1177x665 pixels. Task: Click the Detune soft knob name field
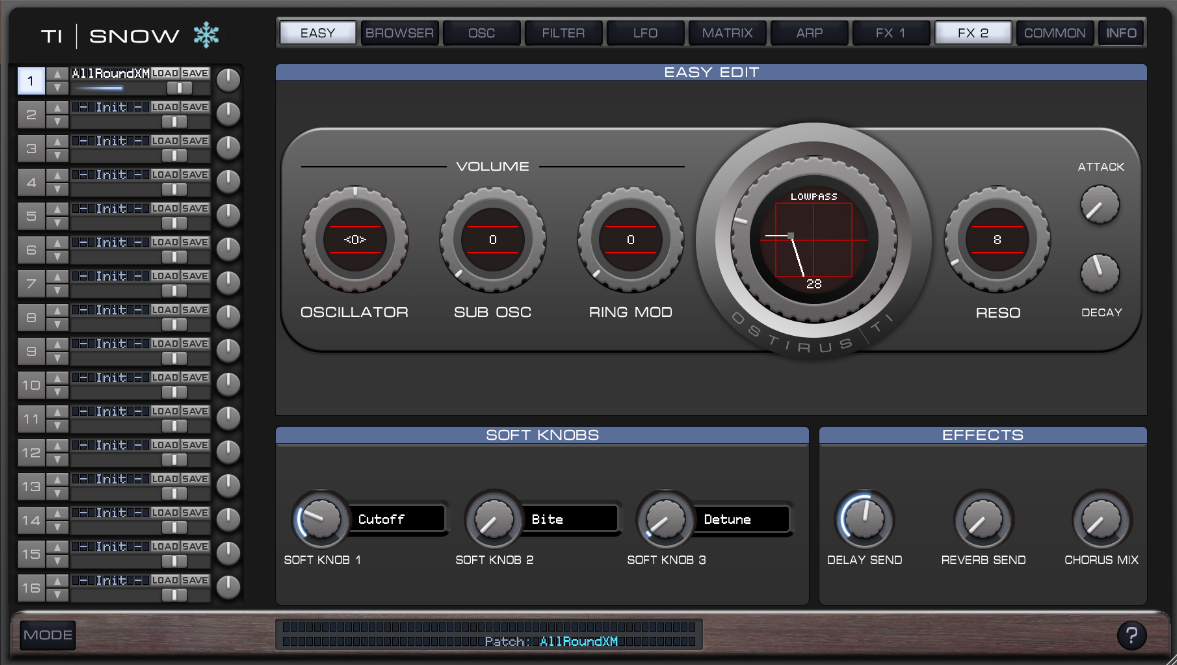tap(742, 519)
